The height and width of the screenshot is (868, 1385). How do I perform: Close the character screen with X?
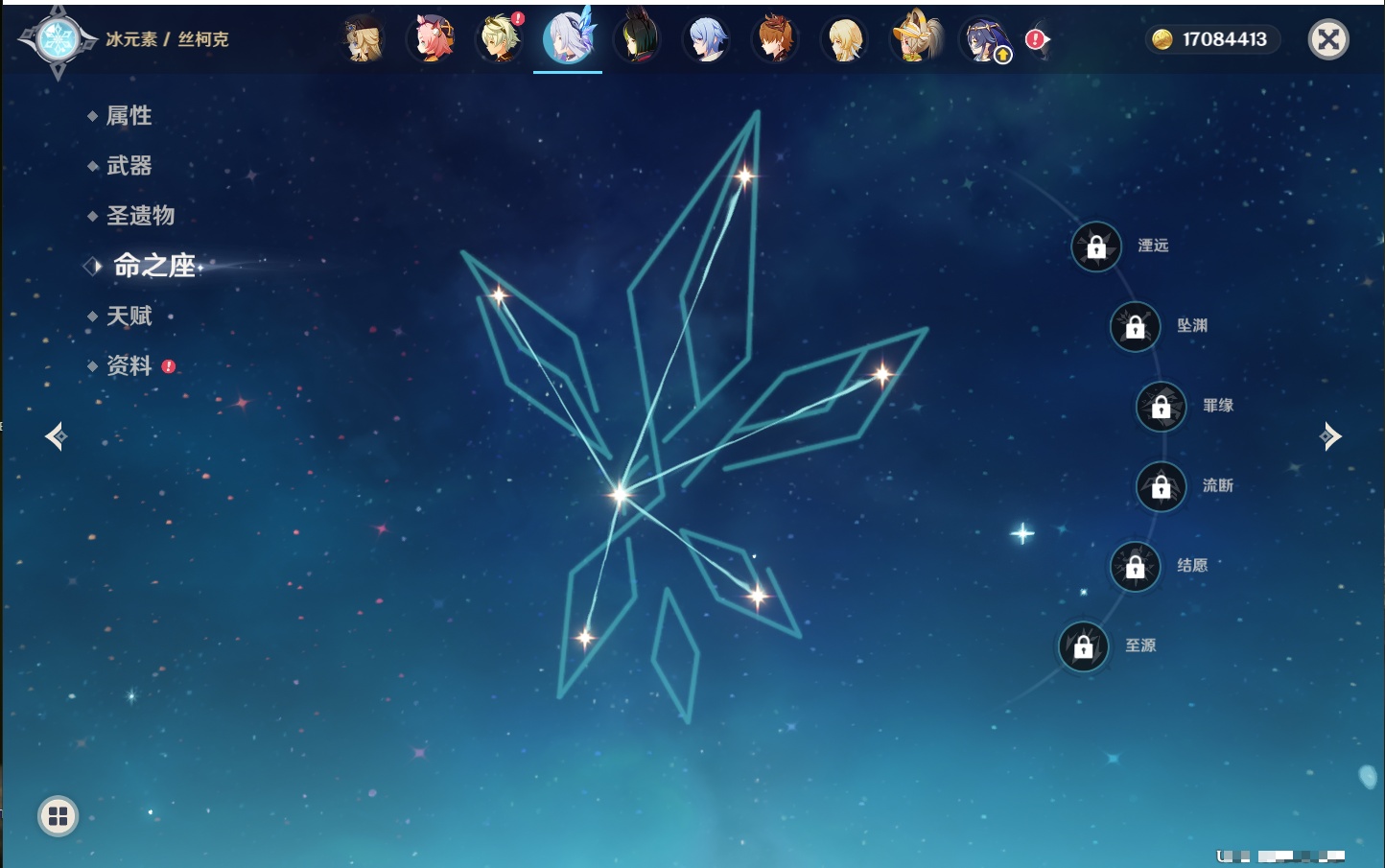click(x=1328, y=39)
